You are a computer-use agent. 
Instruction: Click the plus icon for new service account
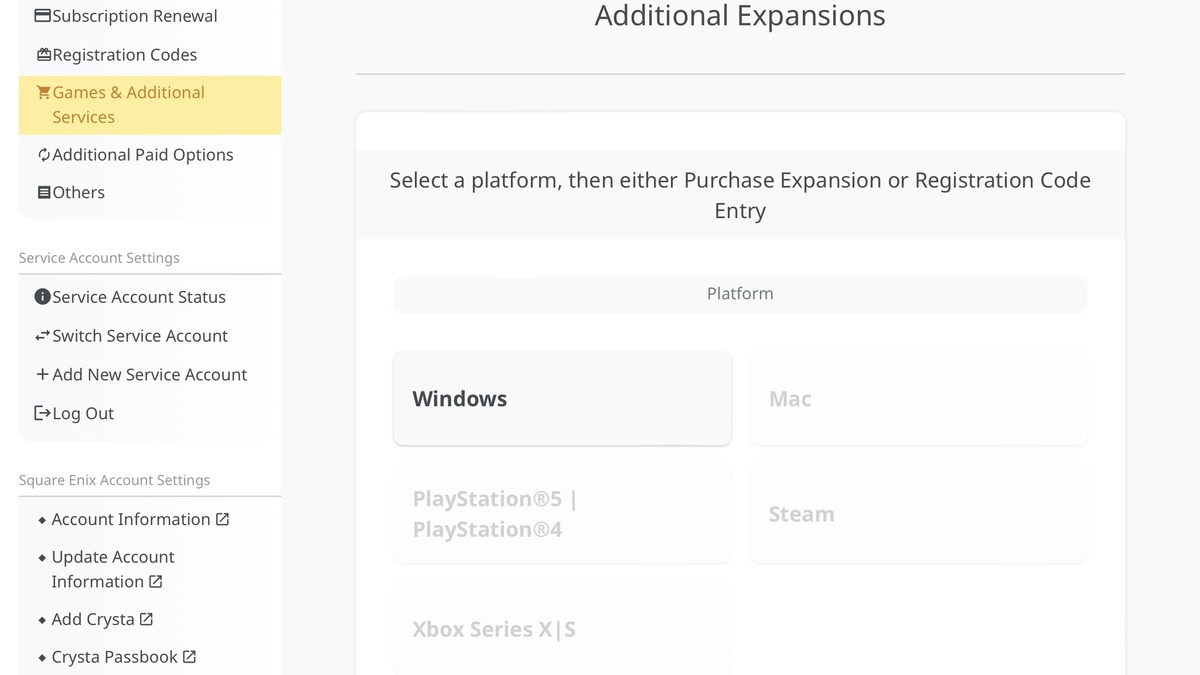pyautogui.click(x=43, y=375)
